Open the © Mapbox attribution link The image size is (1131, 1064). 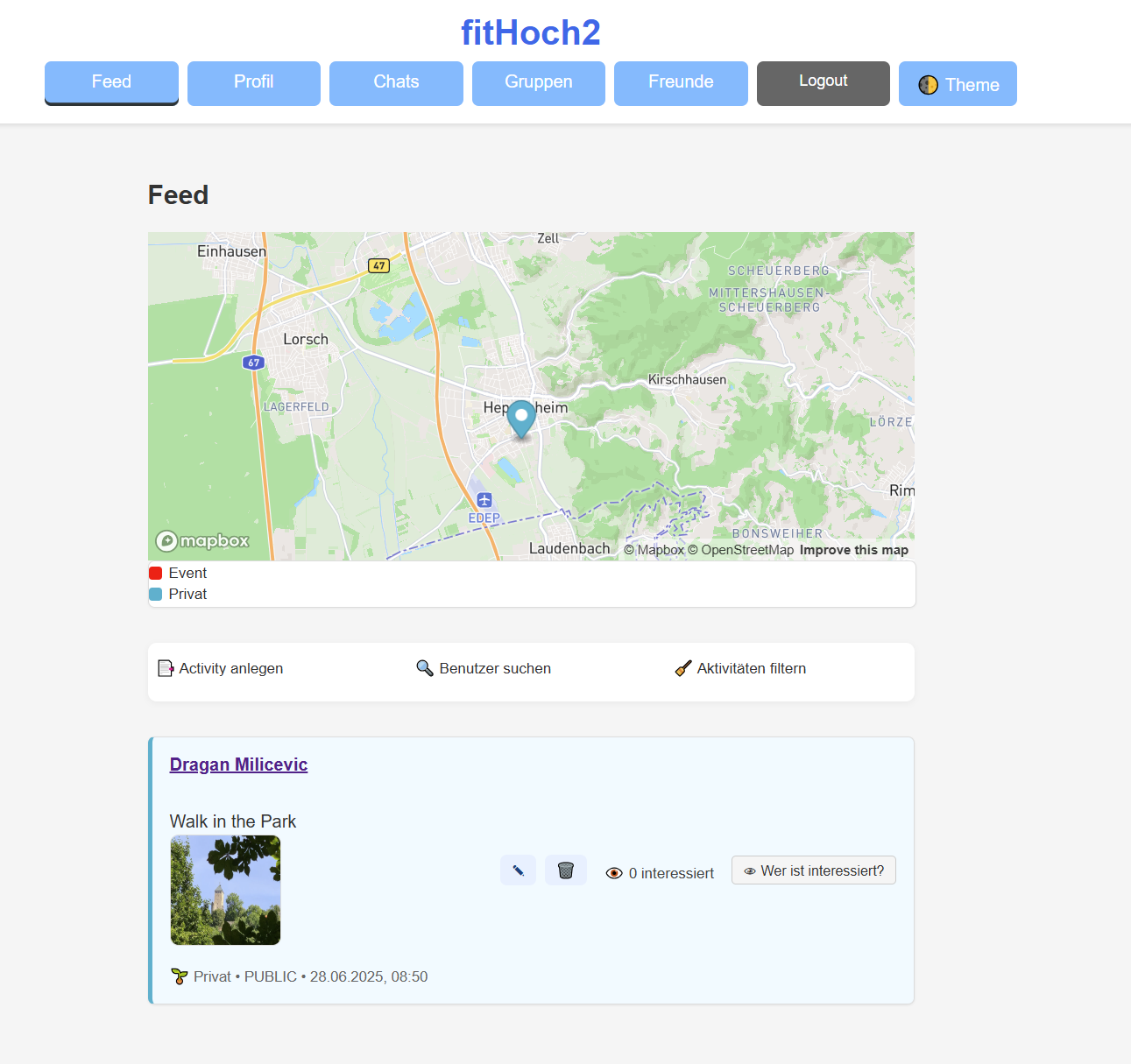click(x=654, y=550)
